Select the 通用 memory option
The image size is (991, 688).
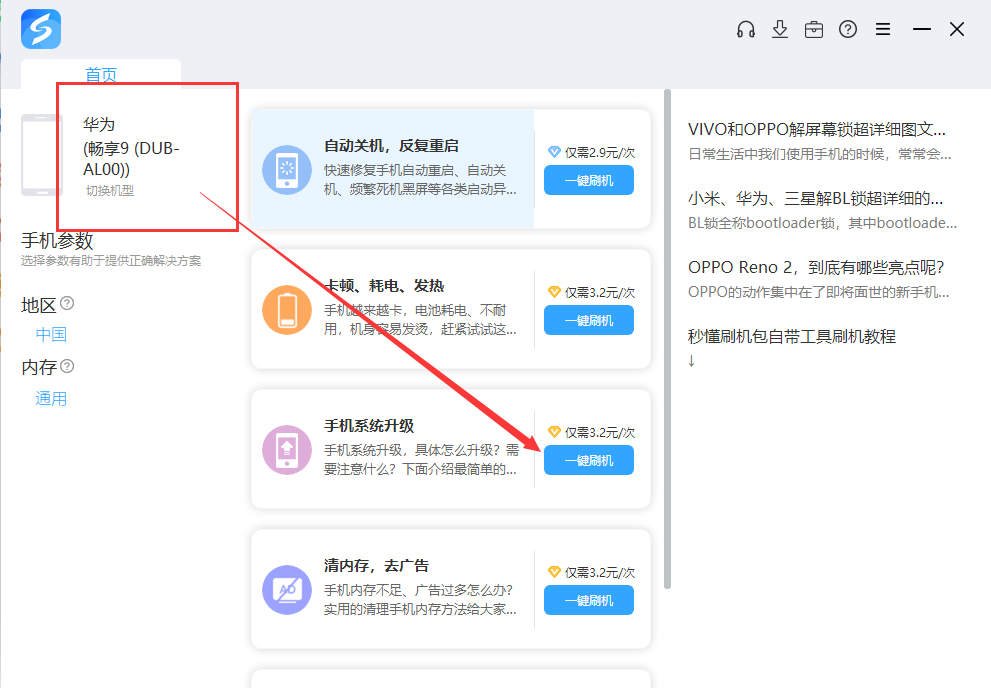(x=51, y=399)
